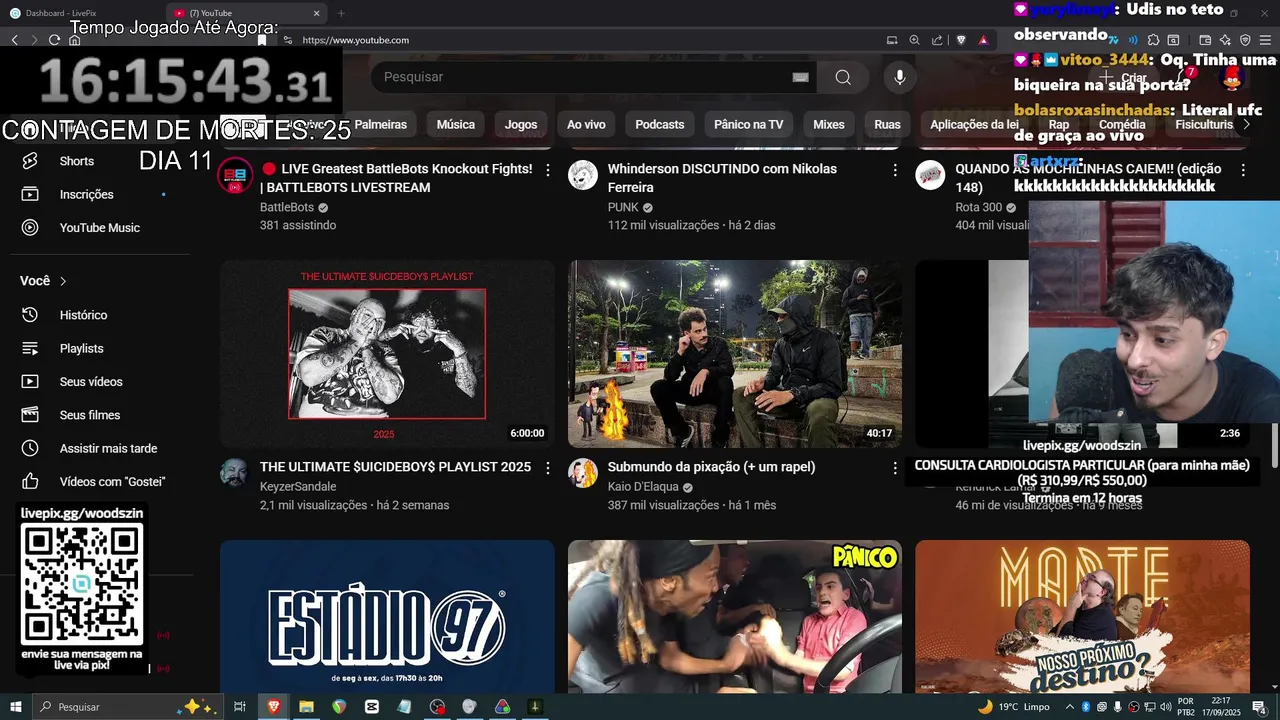Click the Brave Shields lion icon
The width and height of the screenshot is (1280, 720).
tap(961, 40)
